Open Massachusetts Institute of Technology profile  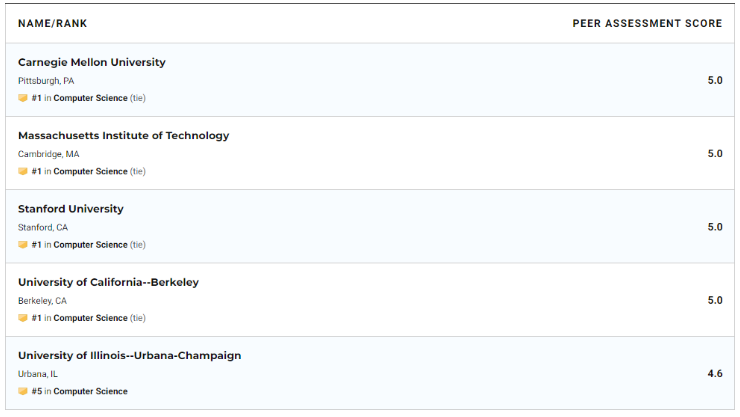(123, 135)
